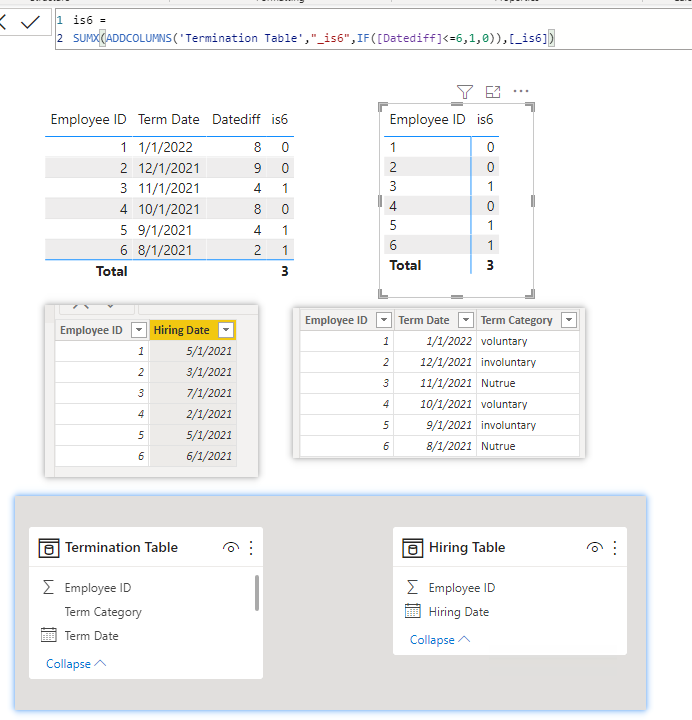This screenshot has height=720, width=692.
Task: Click the 9/1/2021 cell in termination data grid
Action: [x=435, y=425]
